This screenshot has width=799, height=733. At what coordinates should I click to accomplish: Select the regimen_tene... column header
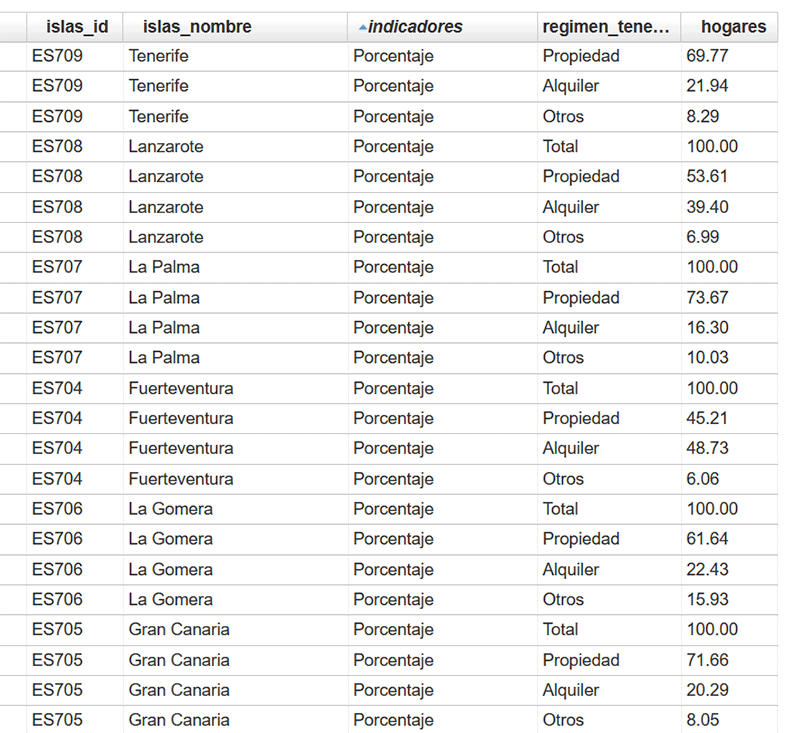606,27
